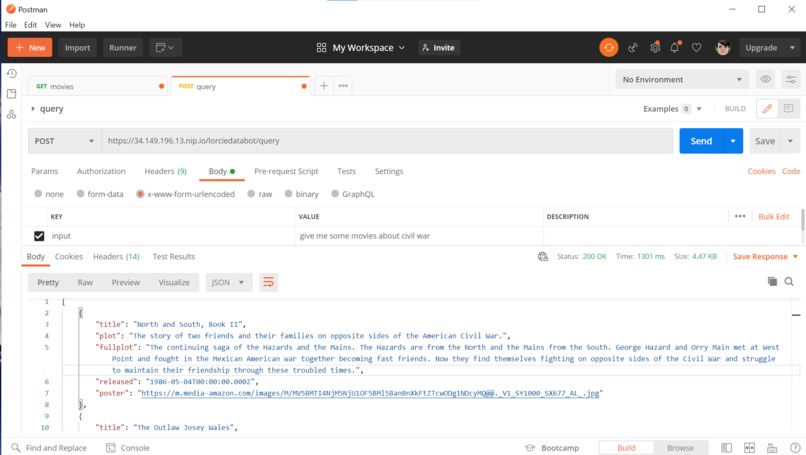This screenshot has width=806, height=455.
Task: Click the orange New button
Action: [30, 47]
